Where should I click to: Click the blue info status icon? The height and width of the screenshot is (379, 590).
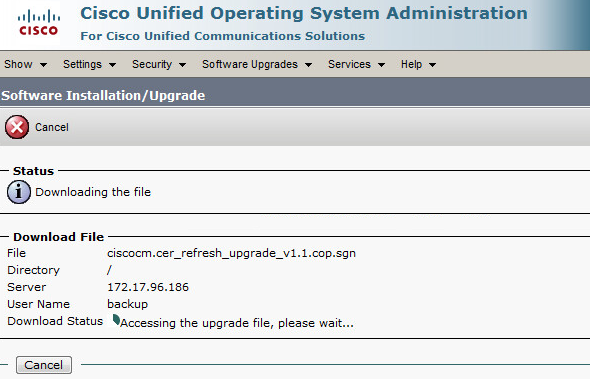pos(19,192)
